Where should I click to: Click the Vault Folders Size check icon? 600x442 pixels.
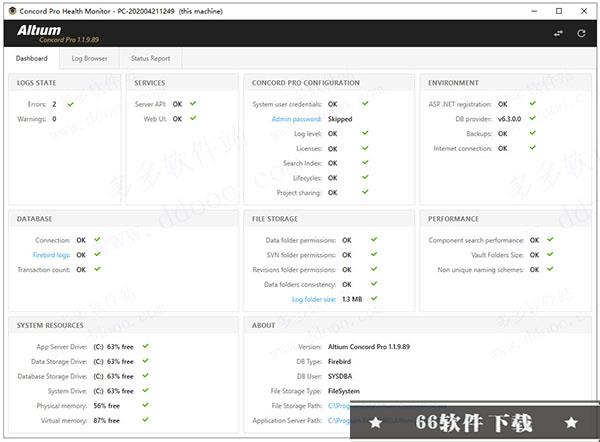[550, 254]
